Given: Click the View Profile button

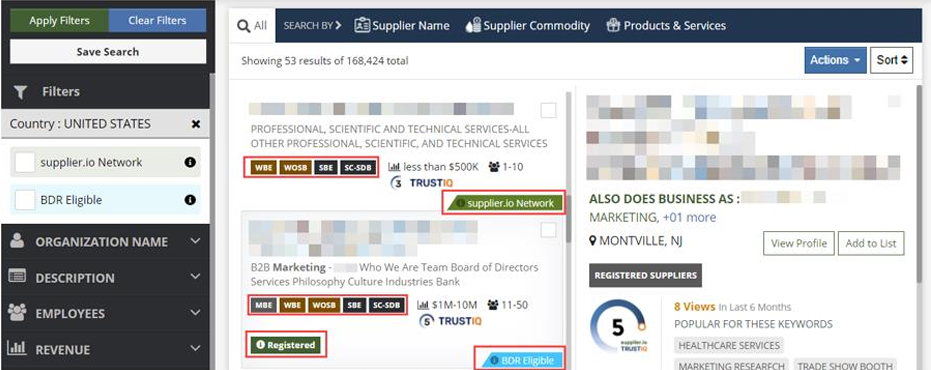Looking at the screenshot, I should click(x=799, y=243).
